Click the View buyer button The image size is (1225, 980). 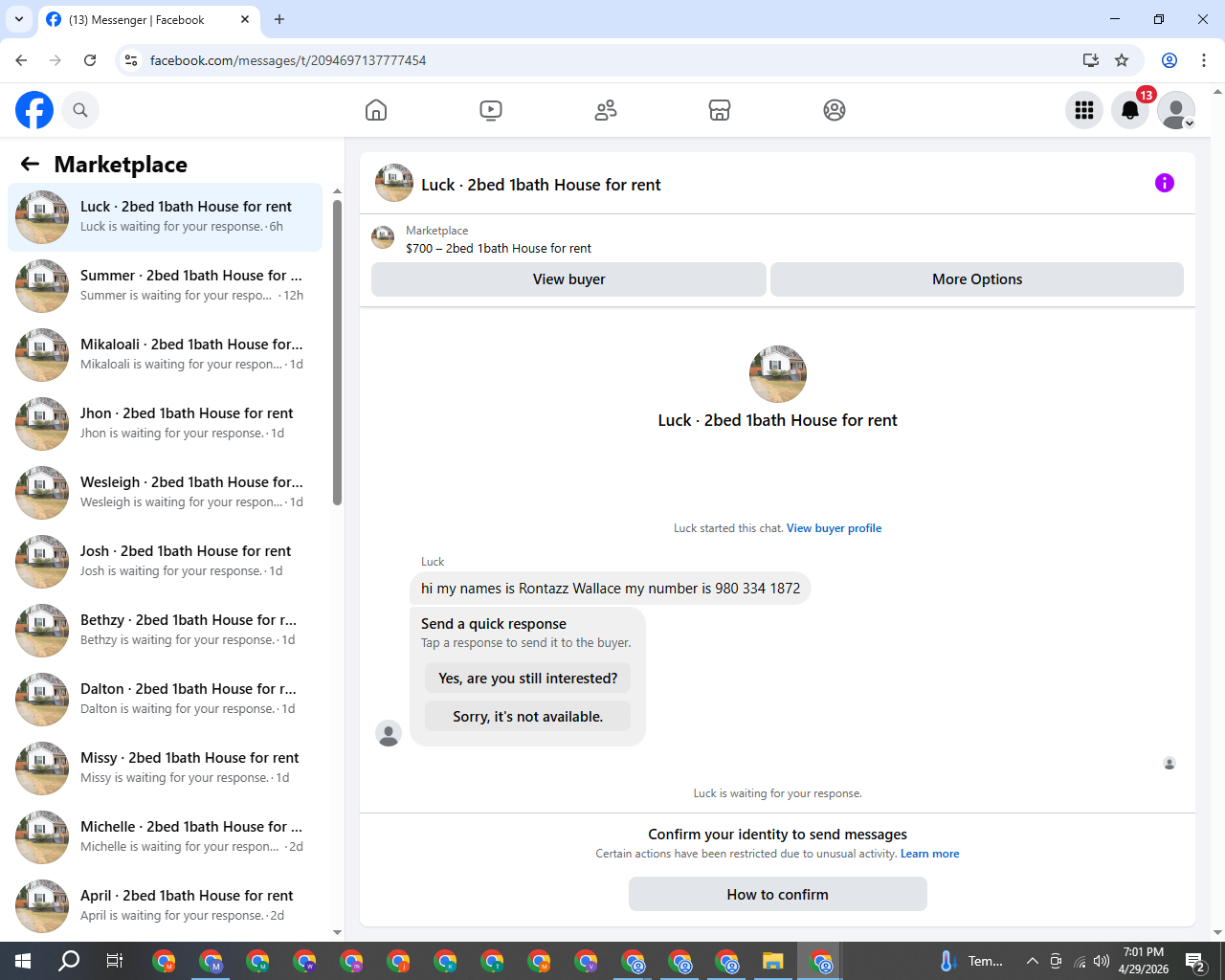pos(568,279)
